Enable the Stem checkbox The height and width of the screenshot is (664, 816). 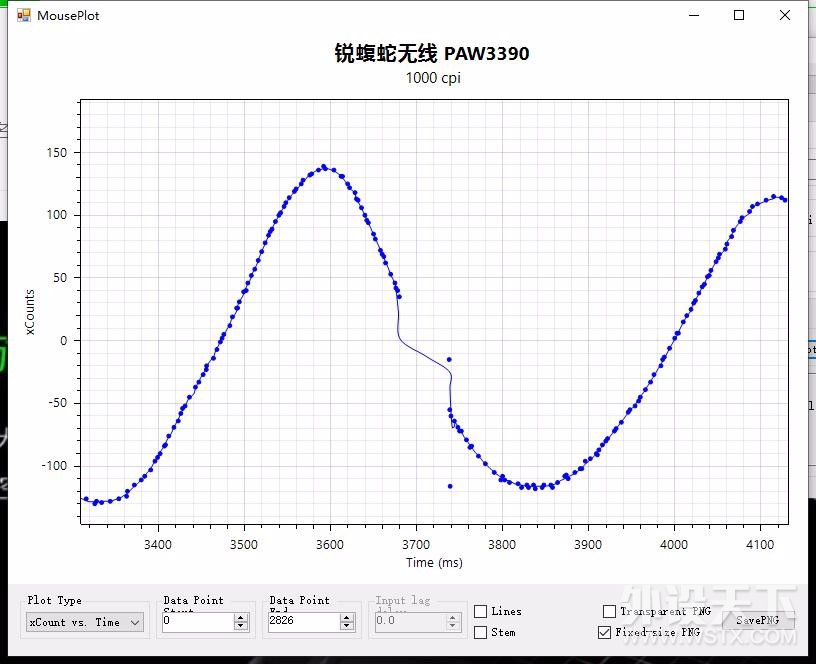coord(480,632)
